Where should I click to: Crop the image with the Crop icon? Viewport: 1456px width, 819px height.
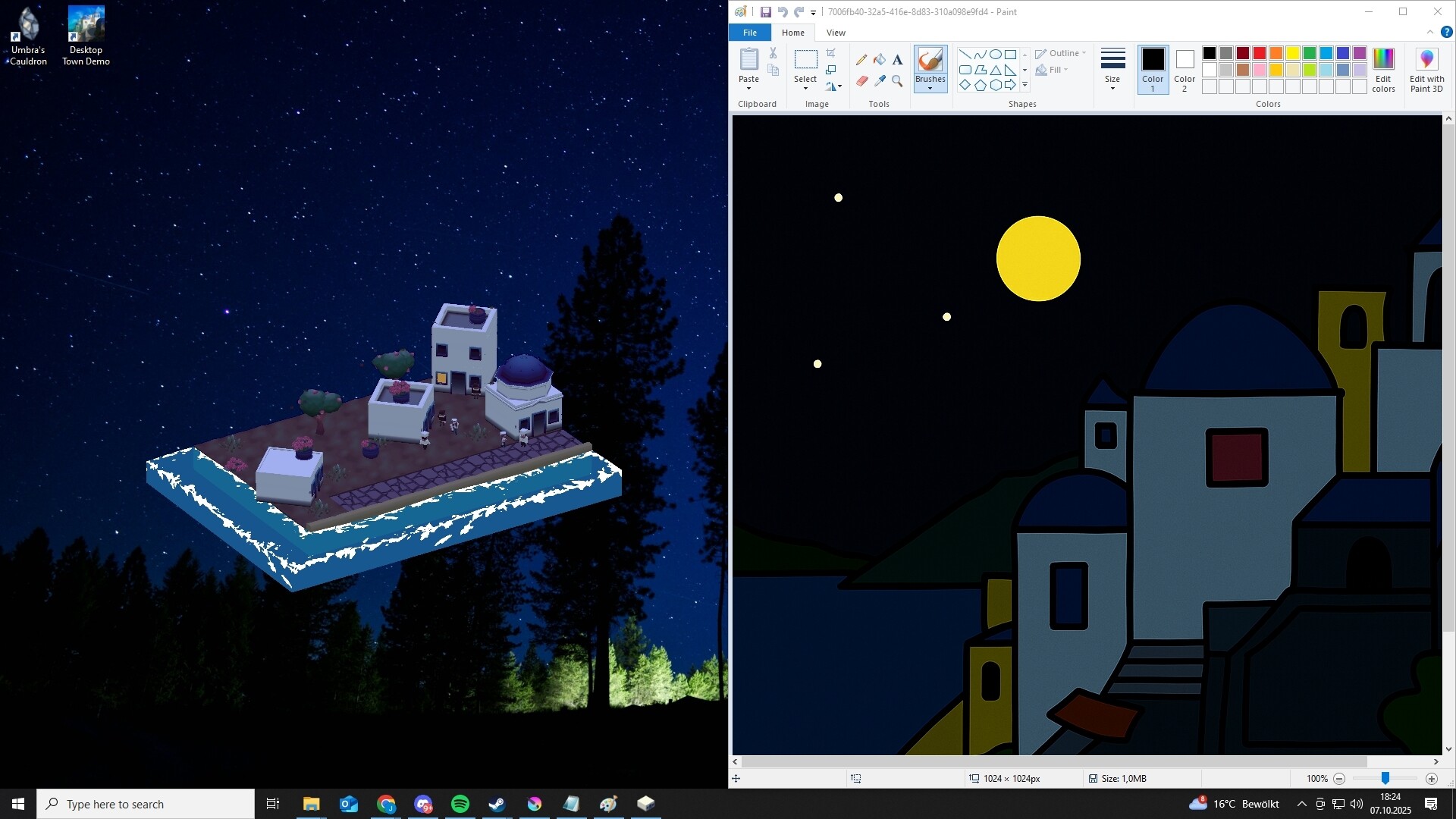(831, 52)
